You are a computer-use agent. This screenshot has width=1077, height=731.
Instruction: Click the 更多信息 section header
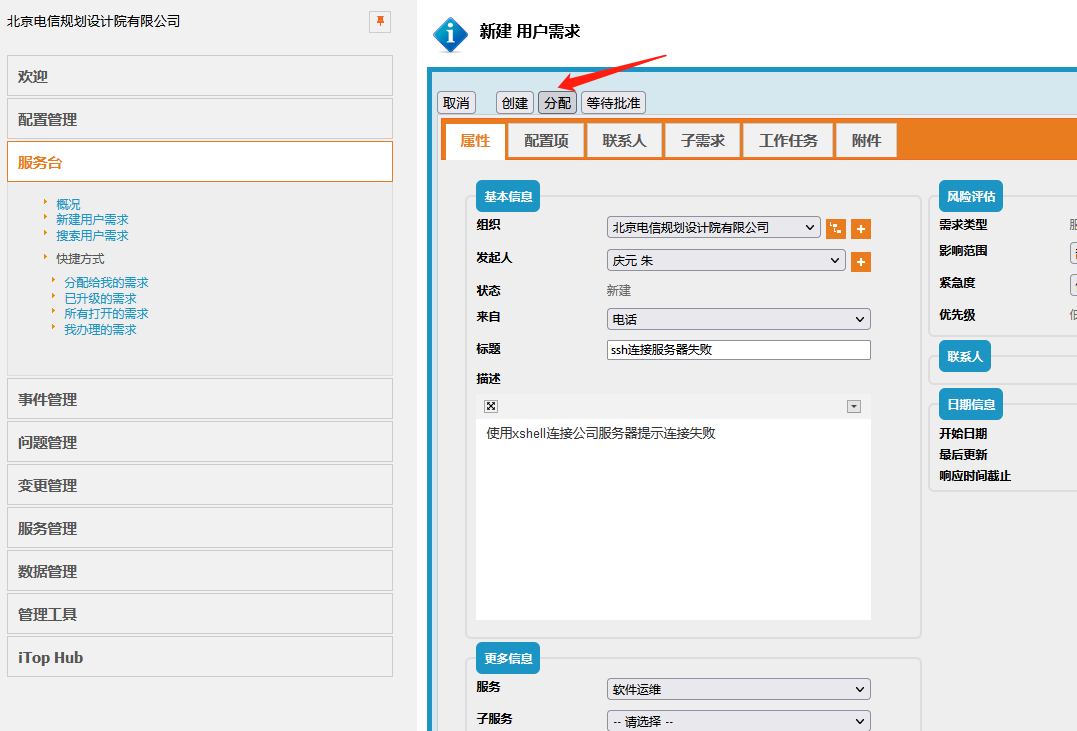click(x=508, y=658)
